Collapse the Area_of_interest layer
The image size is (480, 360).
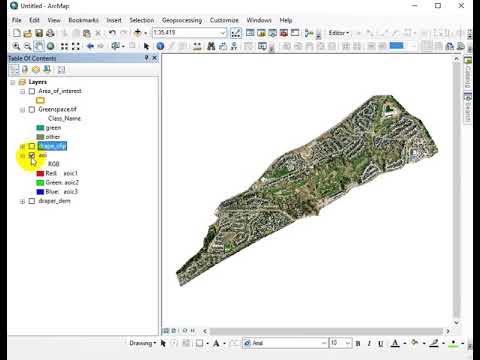pyautogui.click(x=22, y=91)
